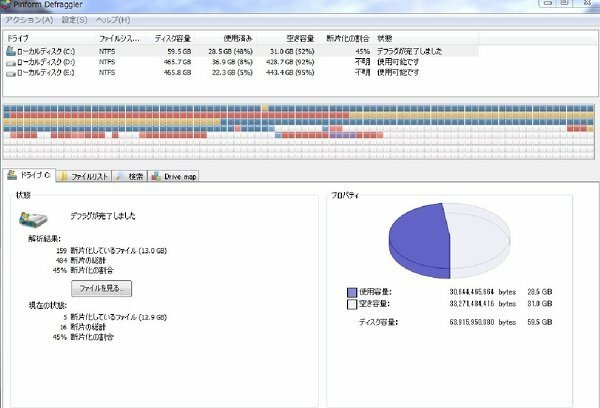
Task: Click the ローカルディスク (E:) row name
Action: click(46, 72)
